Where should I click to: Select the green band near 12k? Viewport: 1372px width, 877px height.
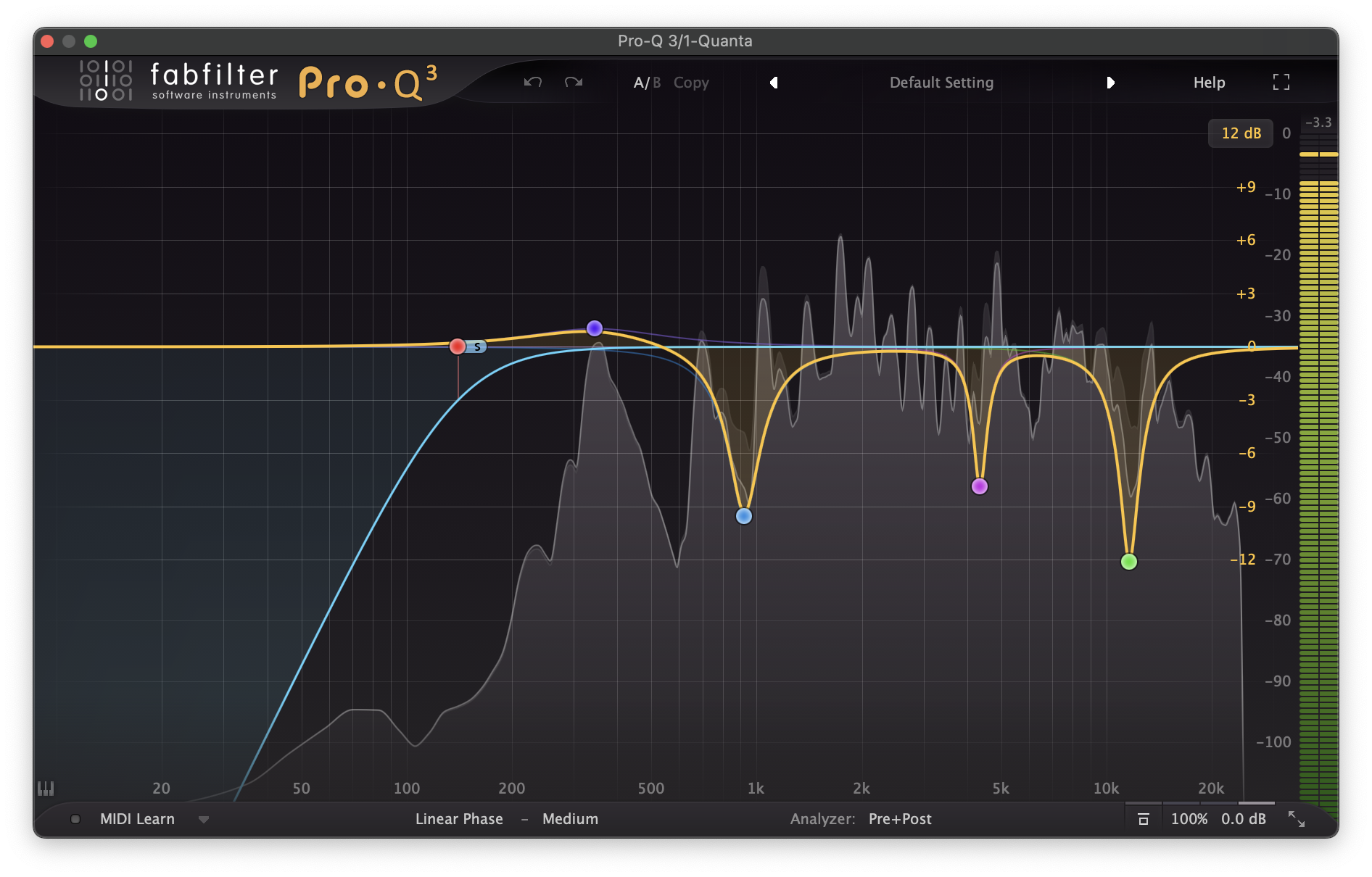click(1129, 562)
